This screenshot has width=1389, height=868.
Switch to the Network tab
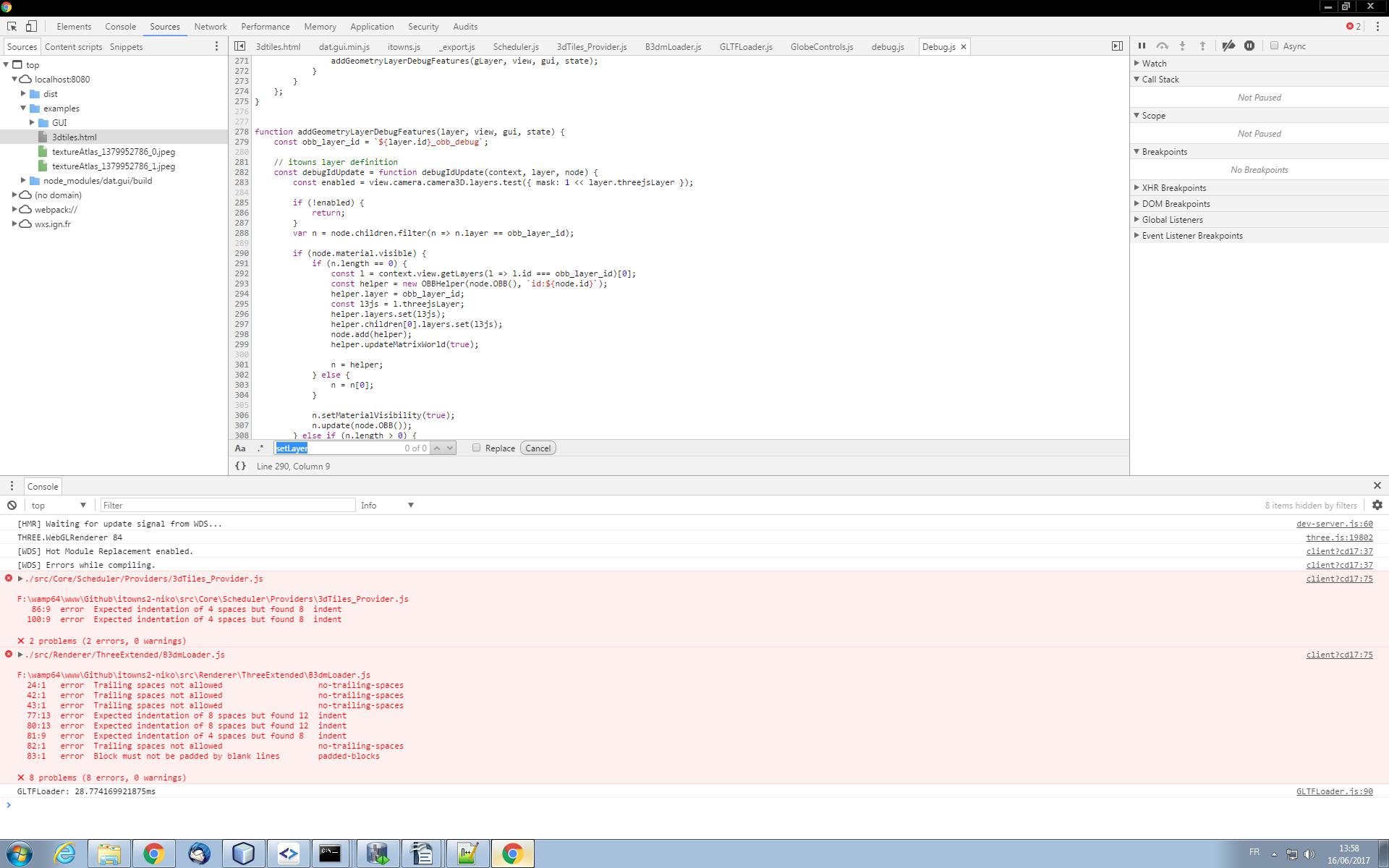(x=210, y=26)
